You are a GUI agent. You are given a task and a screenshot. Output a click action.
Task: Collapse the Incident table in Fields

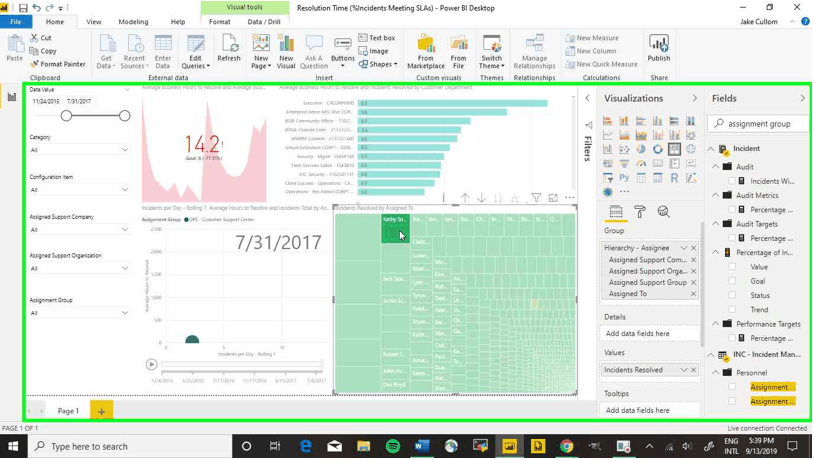click(711, 148)
